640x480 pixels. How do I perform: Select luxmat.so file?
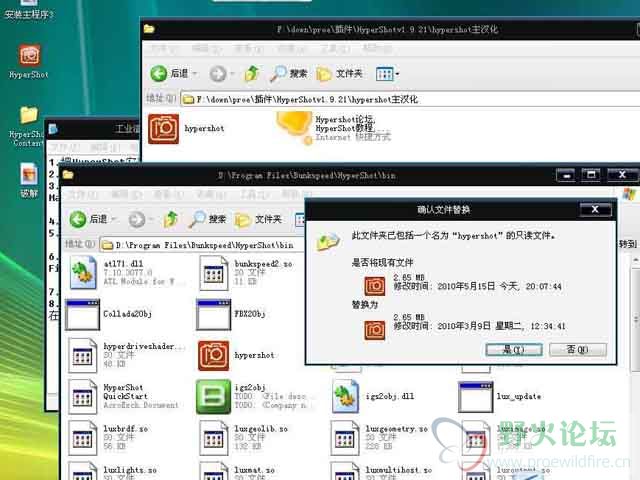tap(237, 471)
